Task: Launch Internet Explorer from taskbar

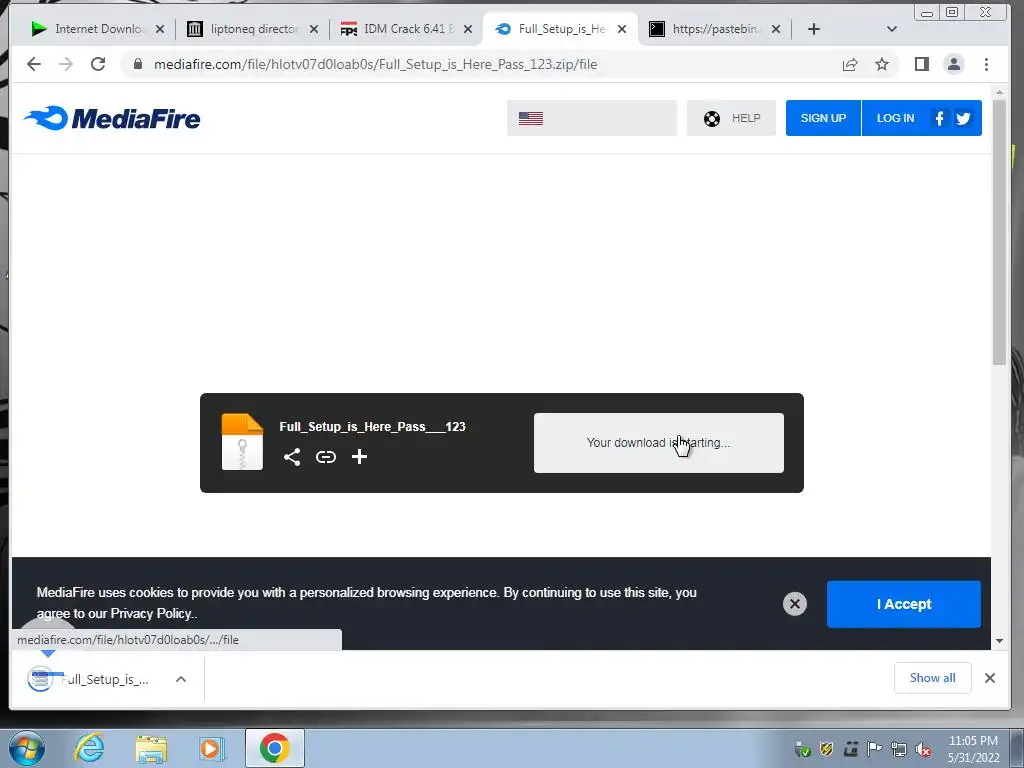Action: click(89, 748)
